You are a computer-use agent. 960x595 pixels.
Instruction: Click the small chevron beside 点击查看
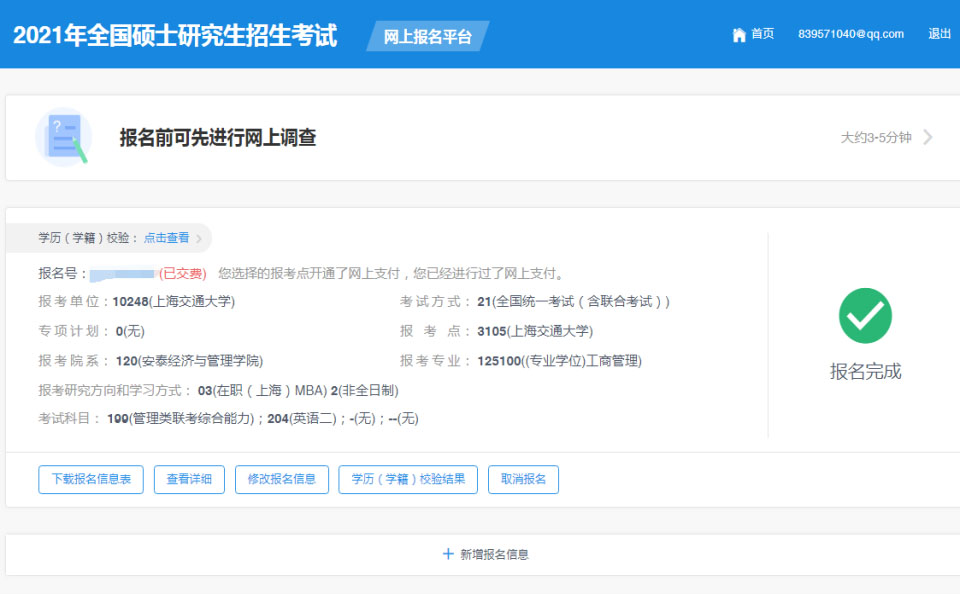click(x=199, y=239)
